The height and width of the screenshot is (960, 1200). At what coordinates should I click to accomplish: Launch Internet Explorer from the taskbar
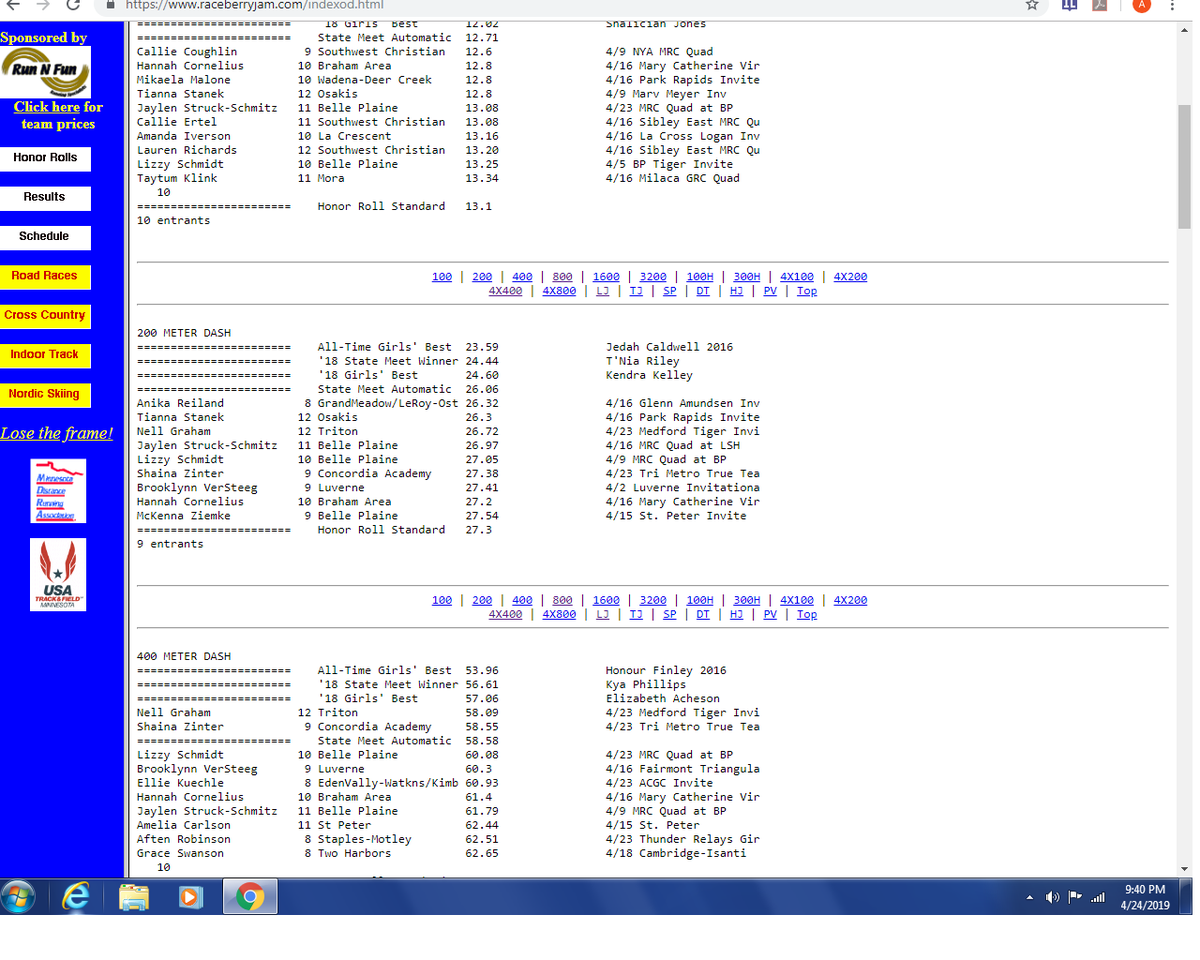(76, 898)
